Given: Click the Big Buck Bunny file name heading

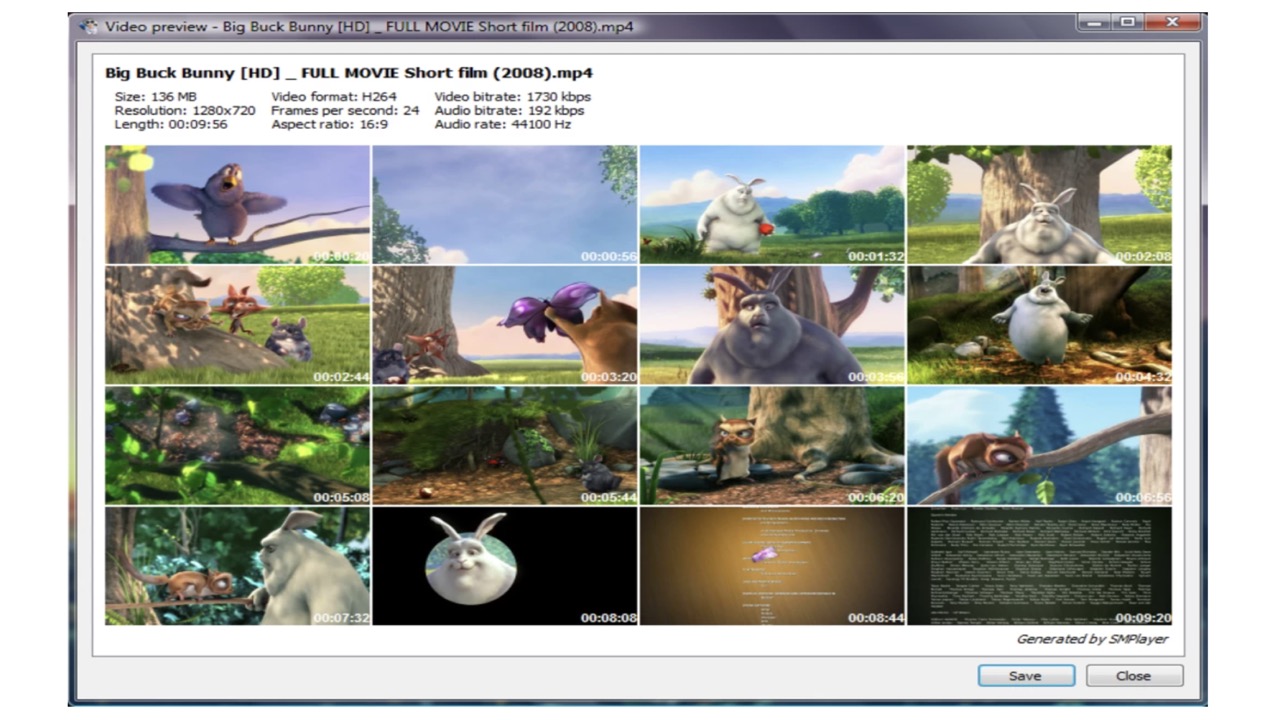Looking at the screenshot, I should [x=349, y=73].
